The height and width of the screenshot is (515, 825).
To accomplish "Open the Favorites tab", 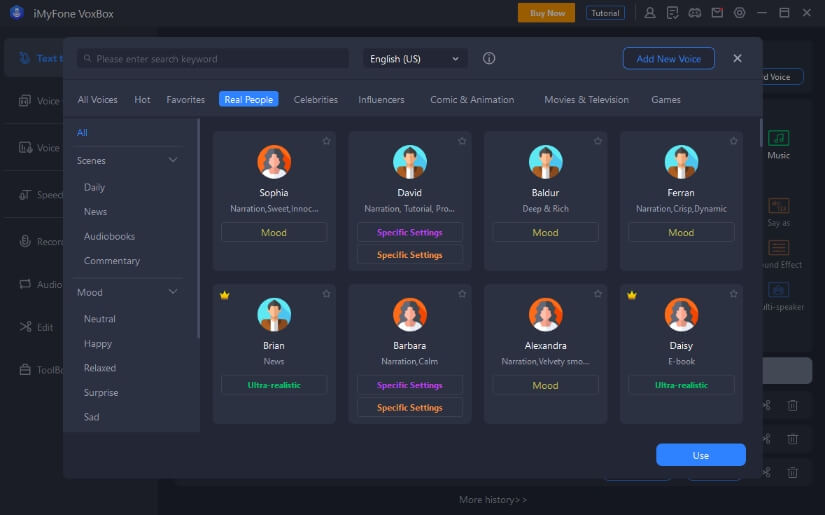I will click(185, 99).
